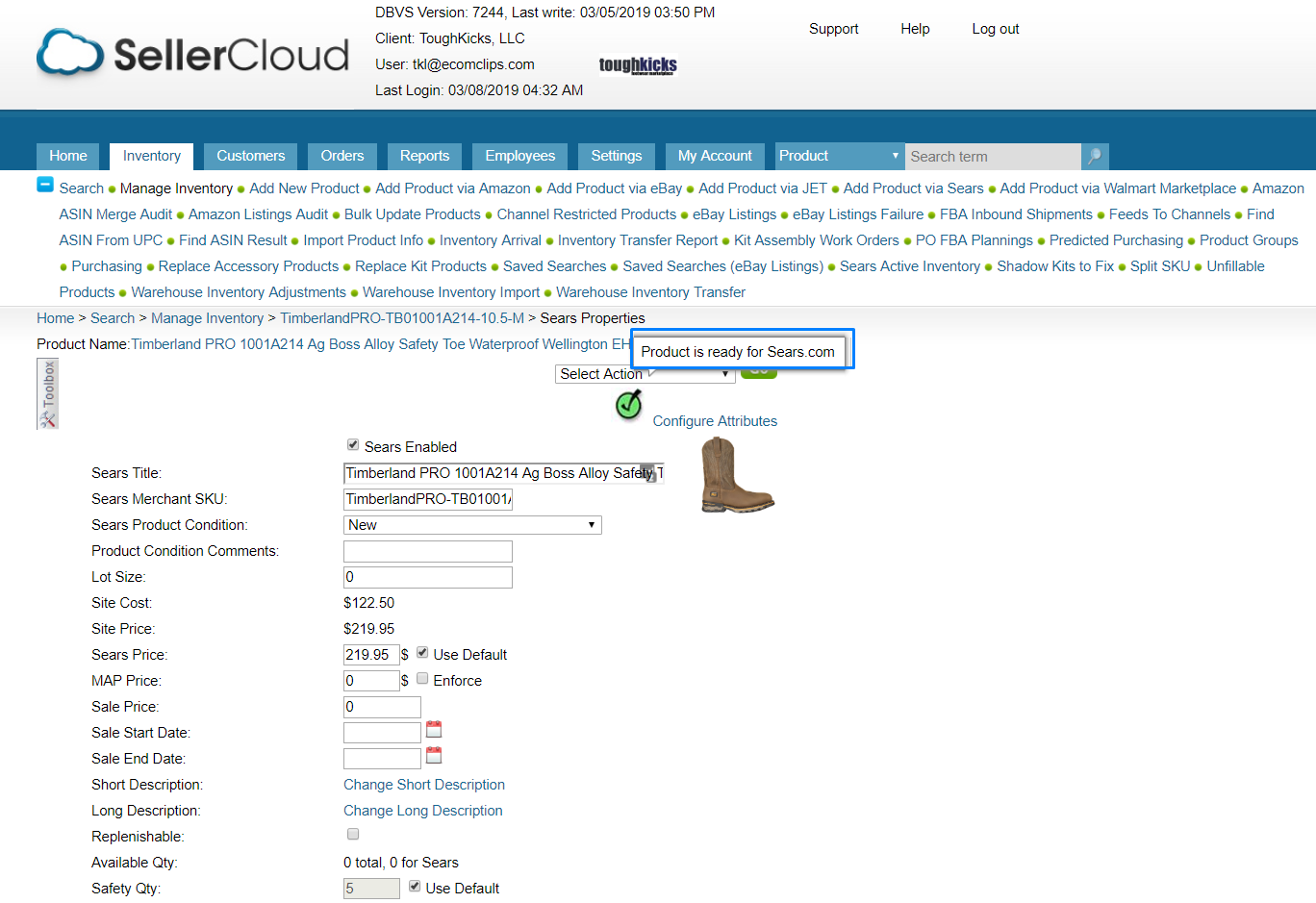Open Warehouse Inventory Transfer link

click(651, 292)
